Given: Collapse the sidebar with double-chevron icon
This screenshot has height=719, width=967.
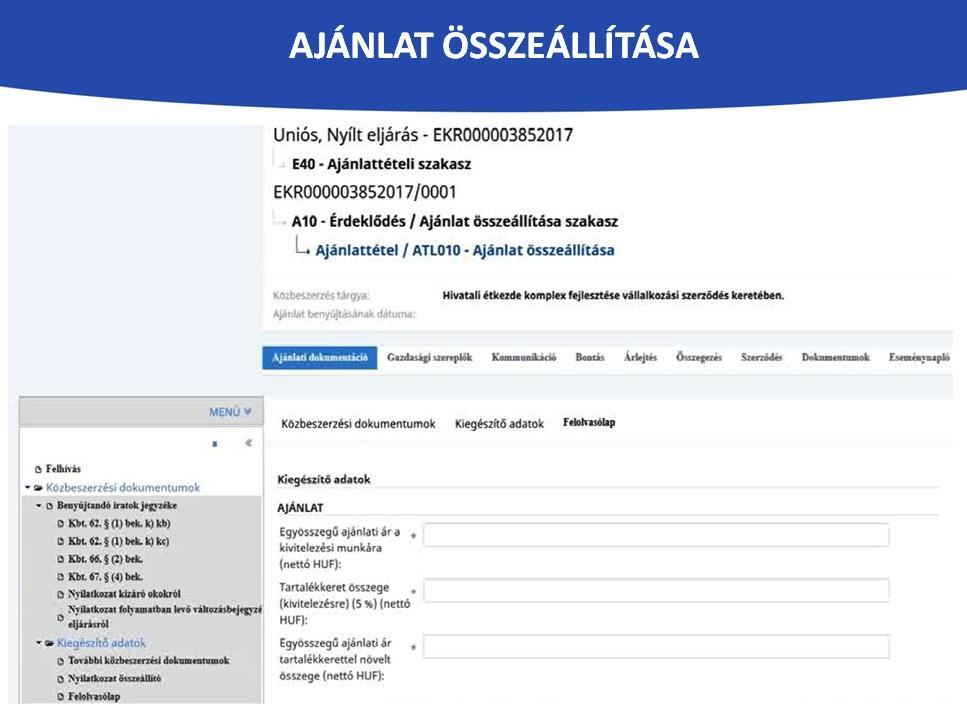Looking at the screenshot, I should pyautogui.click(x=248, y=443).
